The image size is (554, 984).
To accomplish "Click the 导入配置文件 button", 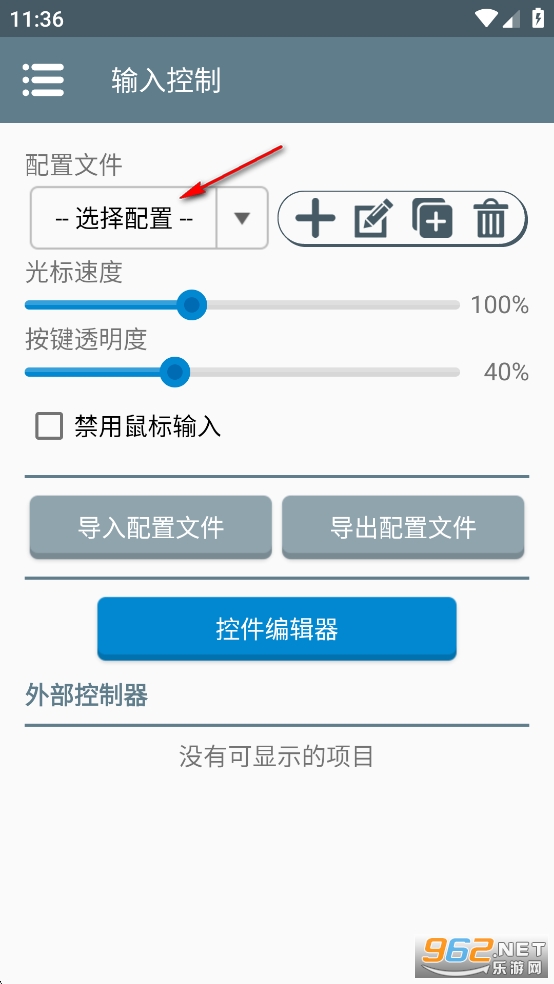I will click(151, 527).
